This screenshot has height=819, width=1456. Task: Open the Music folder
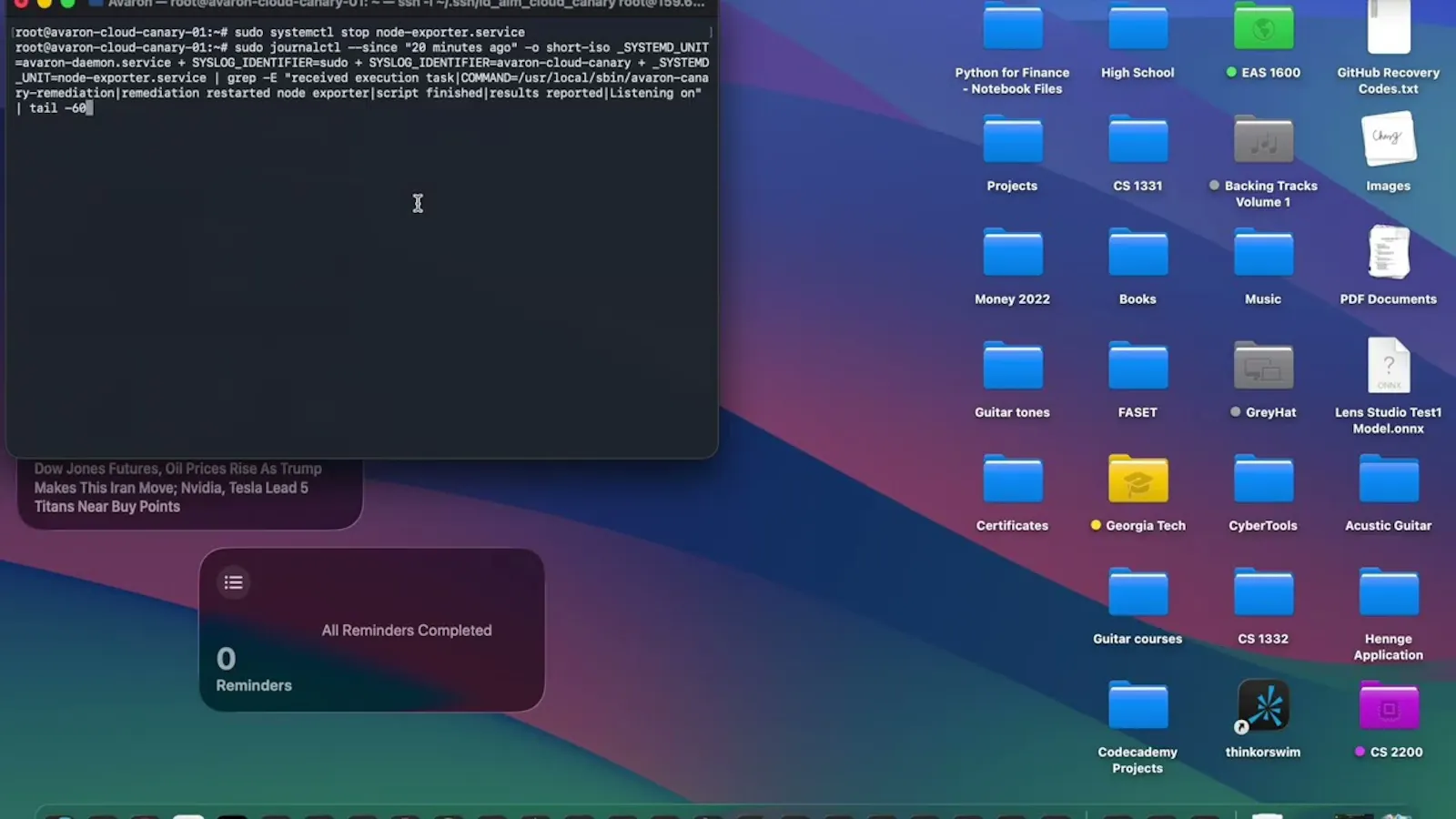pyautogui.click(x=1263, y=252)
